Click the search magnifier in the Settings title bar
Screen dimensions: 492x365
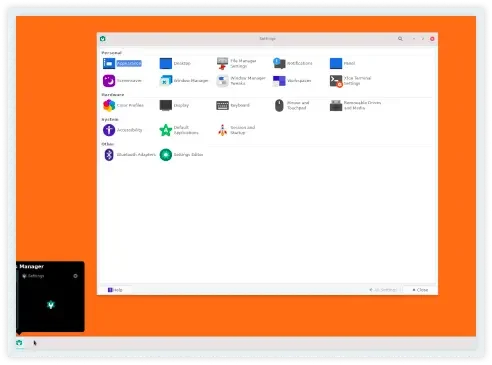click(x=400, y=39)
